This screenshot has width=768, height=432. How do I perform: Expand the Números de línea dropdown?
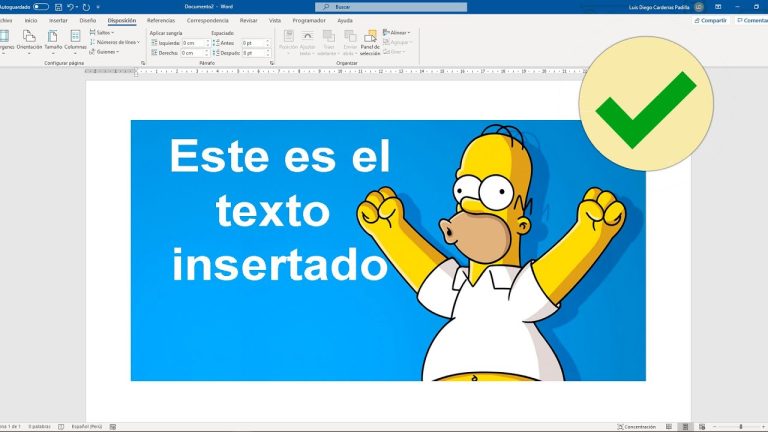click(x=115, y=43)
